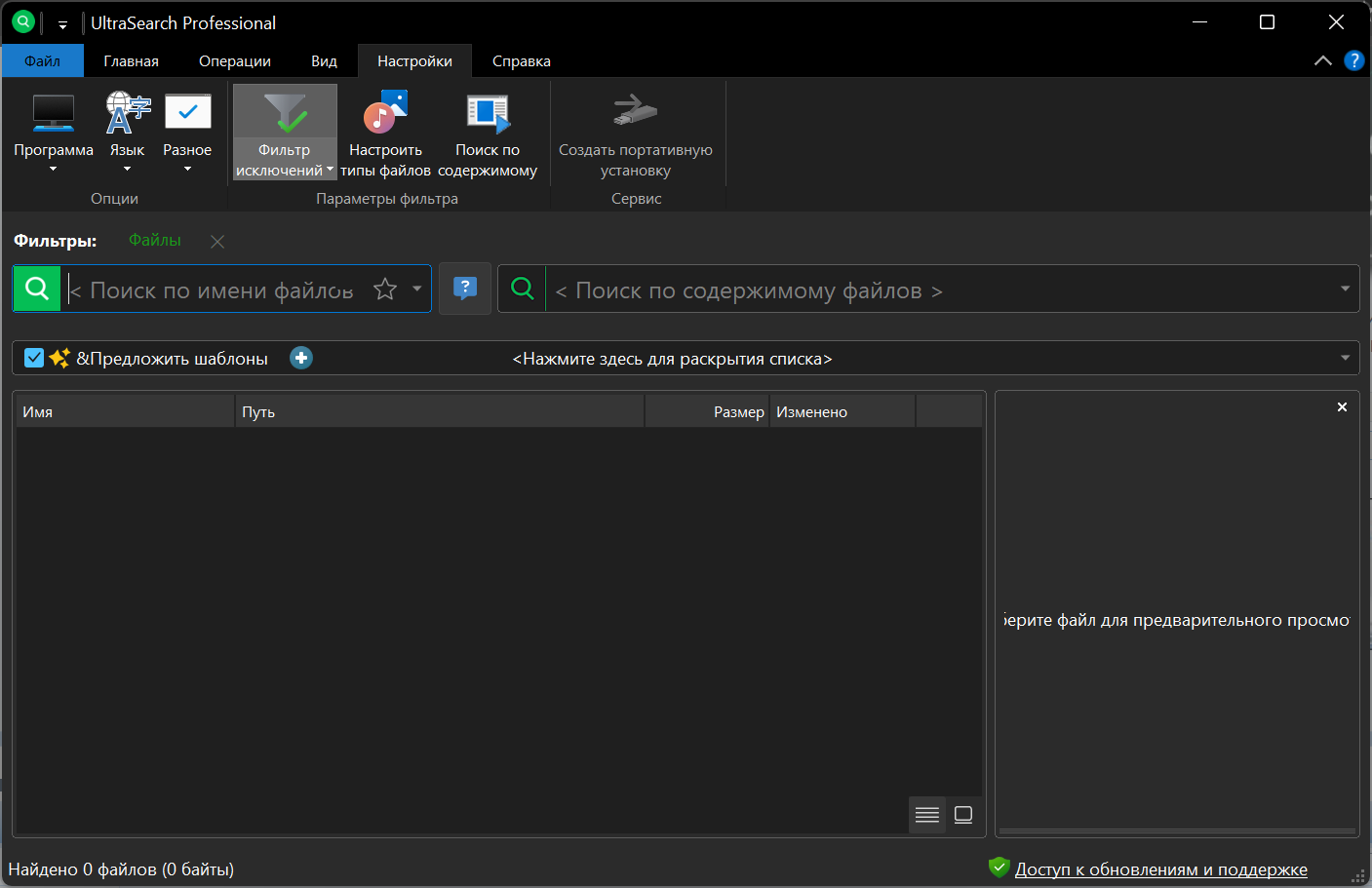Select the Настройки ribbon tab
Image resolution: width=1372 pixels, height=888 pixels.
pos(414,60)
